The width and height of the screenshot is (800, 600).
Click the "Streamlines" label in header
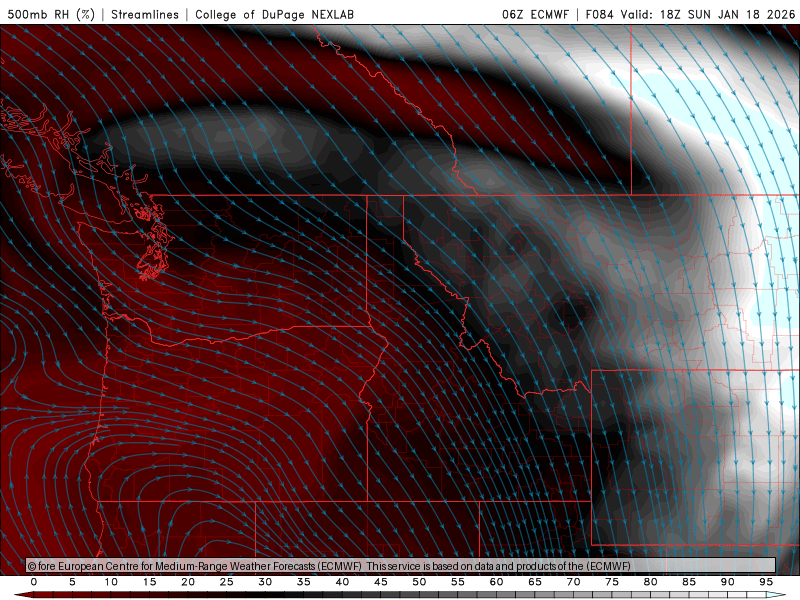tap(145, 14)
